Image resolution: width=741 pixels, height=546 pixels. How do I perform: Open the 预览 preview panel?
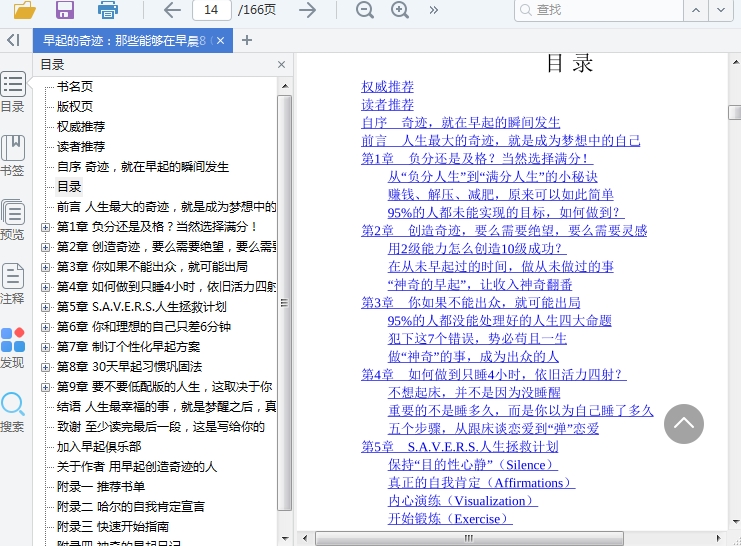[13, 220]
